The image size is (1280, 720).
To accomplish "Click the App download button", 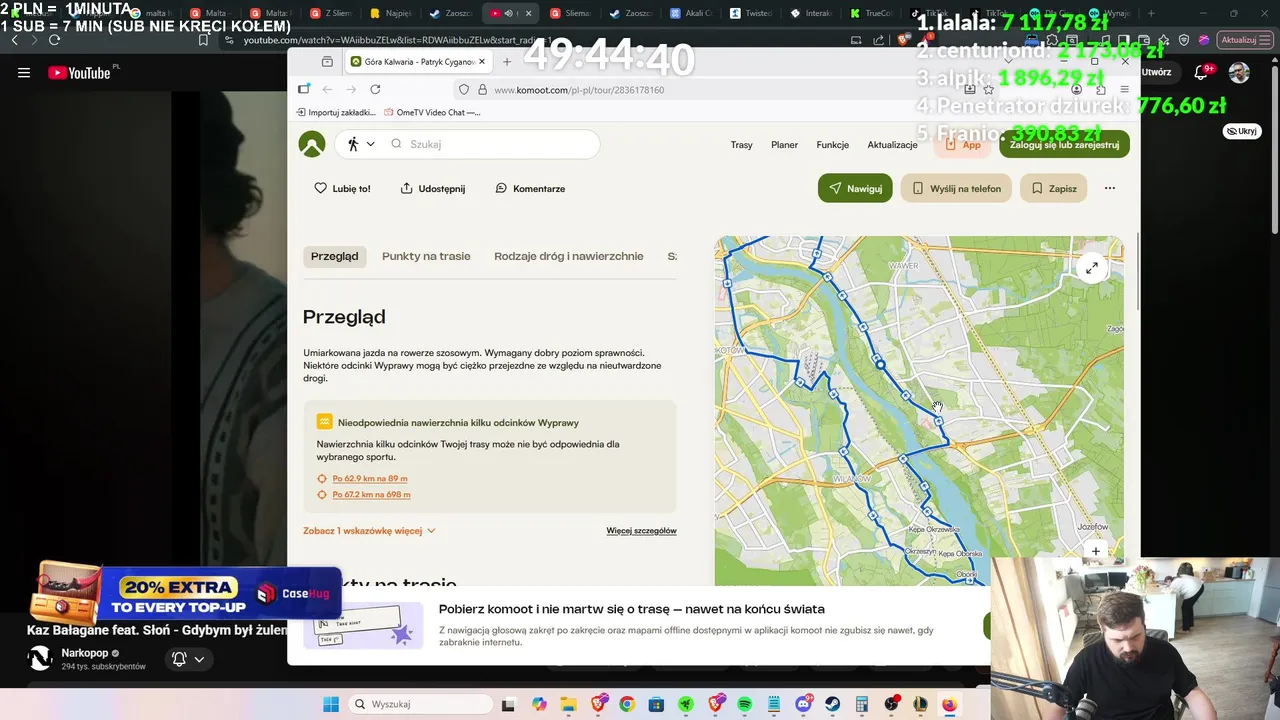I will pyautogui.click(x=963, y=145).
